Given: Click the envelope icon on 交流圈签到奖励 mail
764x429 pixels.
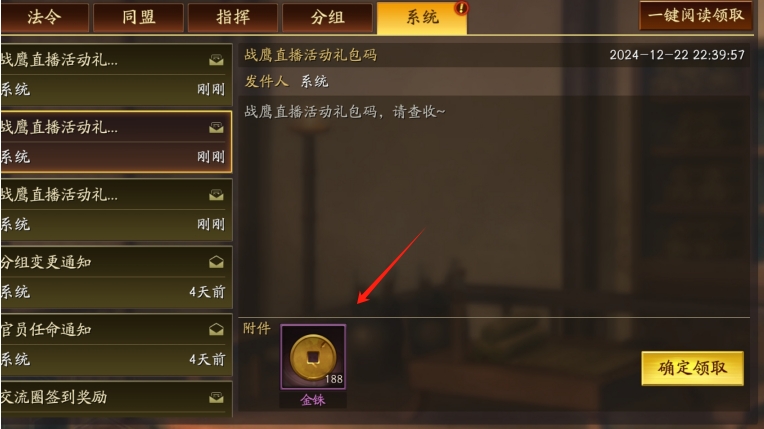Looking at the screenshot, I should coord(216,398).
